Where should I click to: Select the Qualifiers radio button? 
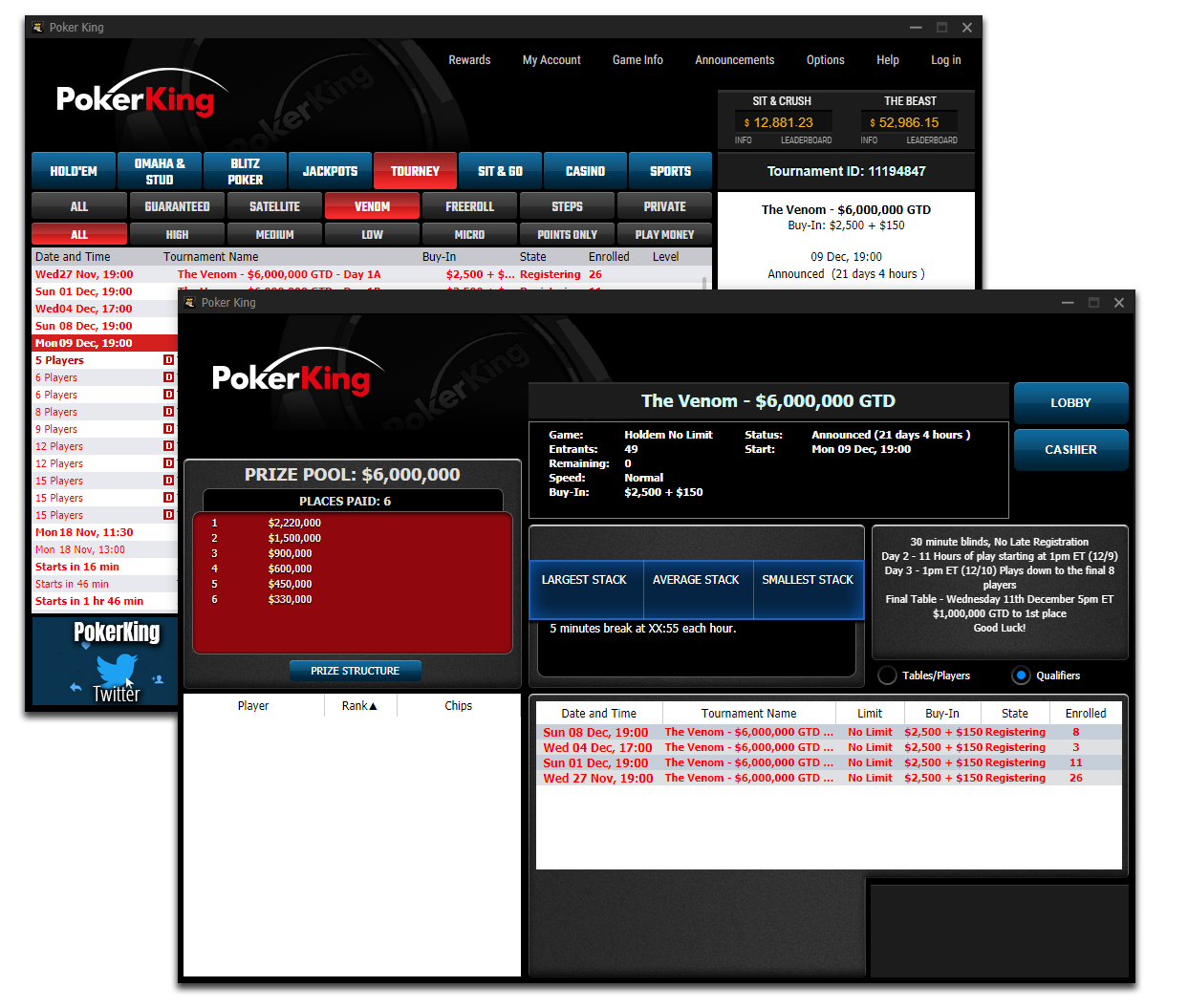tap(1021, 676)
